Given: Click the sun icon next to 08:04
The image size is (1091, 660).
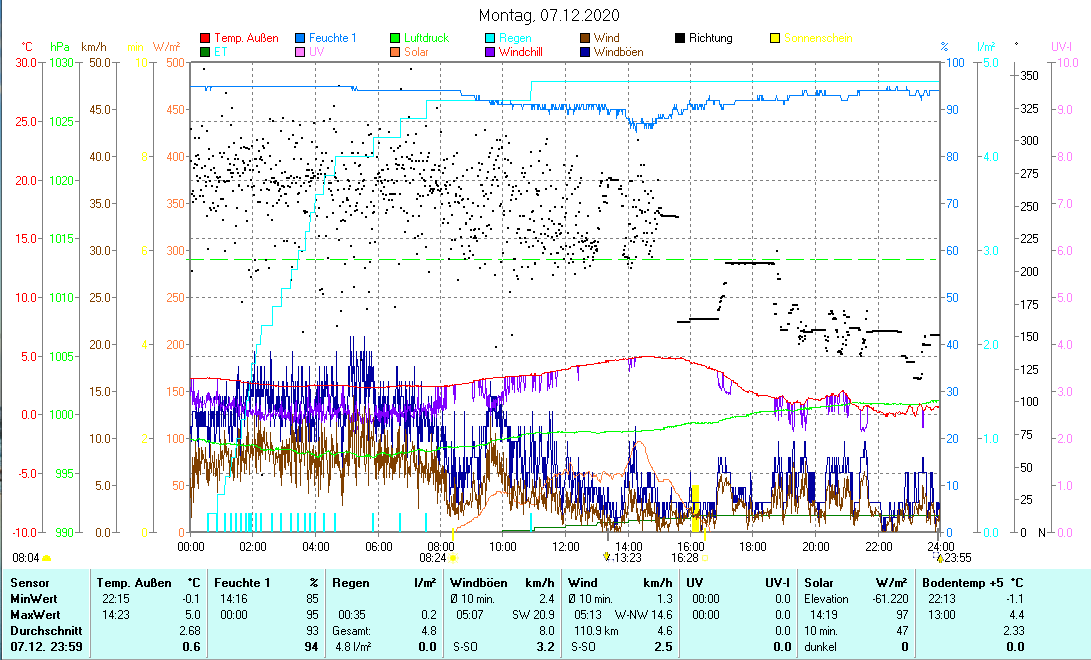Looking at the screenshot, I should [x=47, y=558].
